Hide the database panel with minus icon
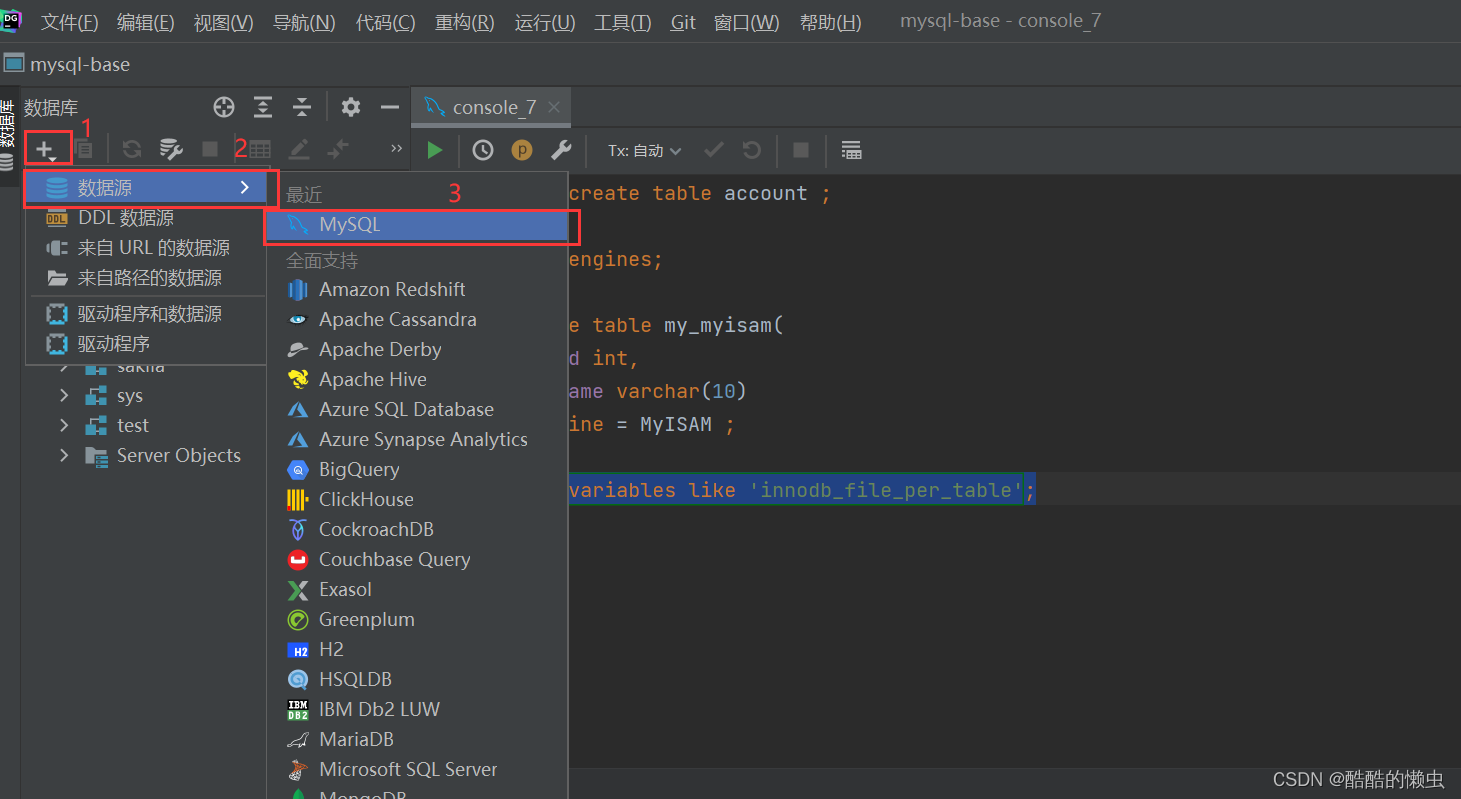This screenshot has width=1461, height=799. (390, 107)
